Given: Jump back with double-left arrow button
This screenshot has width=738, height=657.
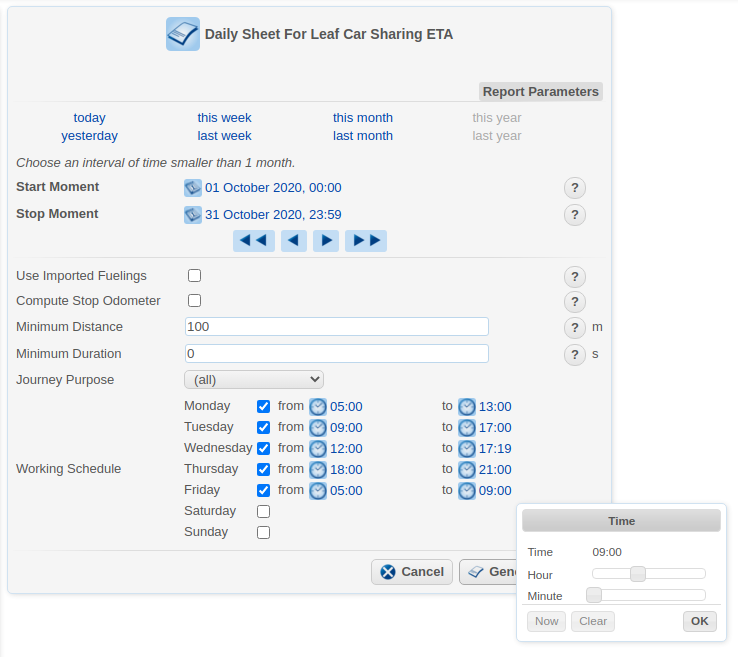Looking at the screenshot, I should click(x=254, y=241).
